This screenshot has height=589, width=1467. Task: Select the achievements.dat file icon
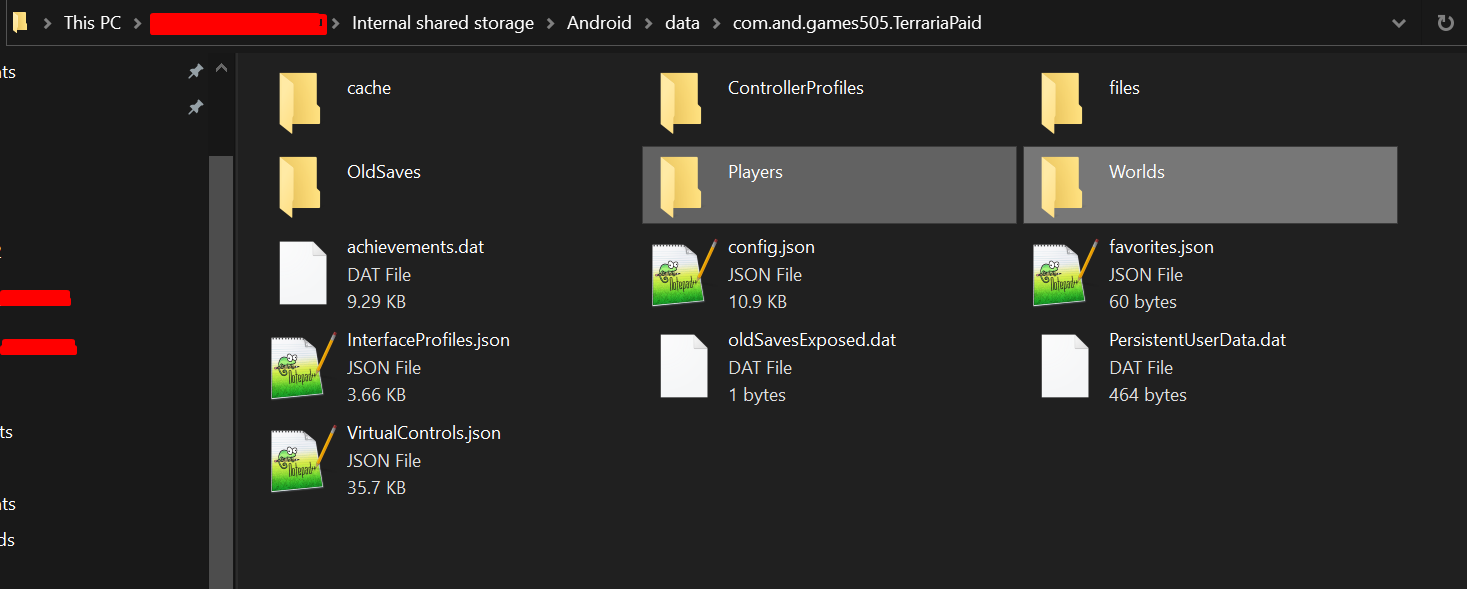point(303,273)
